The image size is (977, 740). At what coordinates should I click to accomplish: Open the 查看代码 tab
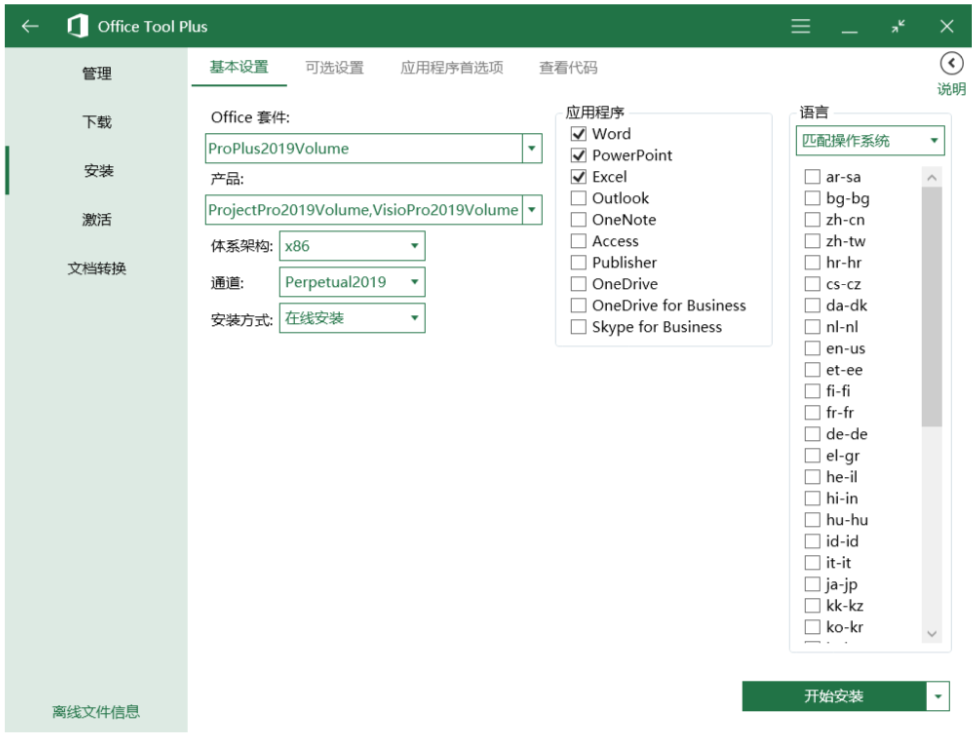coord(568,68)
